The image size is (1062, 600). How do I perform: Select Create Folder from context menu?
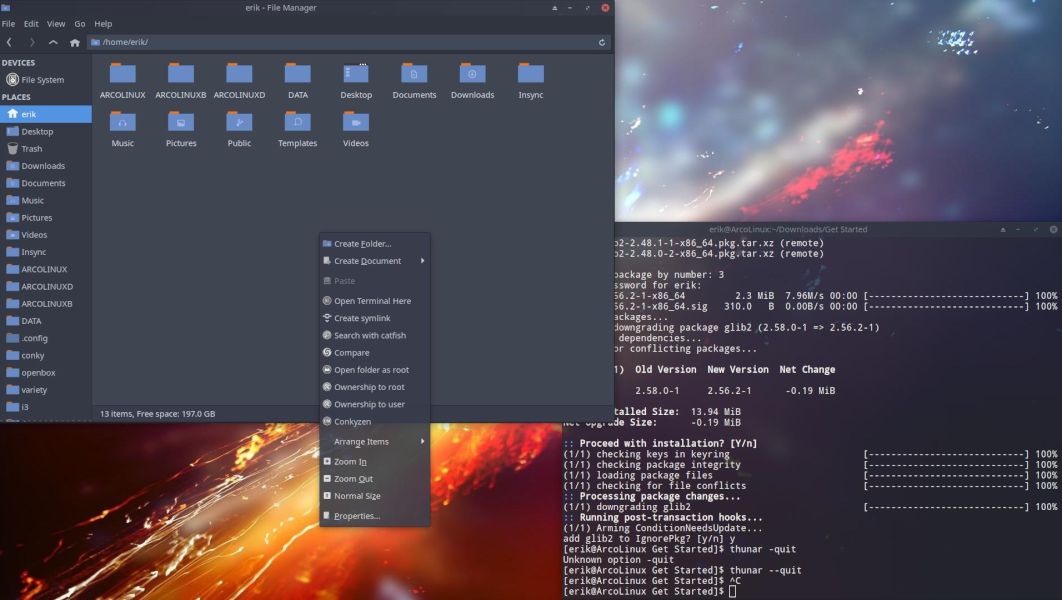[x=362, y=244]
